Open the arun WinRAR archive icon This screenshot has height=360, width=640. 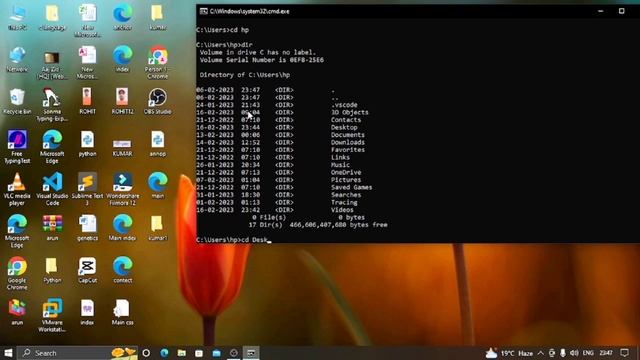pos(52,228)
